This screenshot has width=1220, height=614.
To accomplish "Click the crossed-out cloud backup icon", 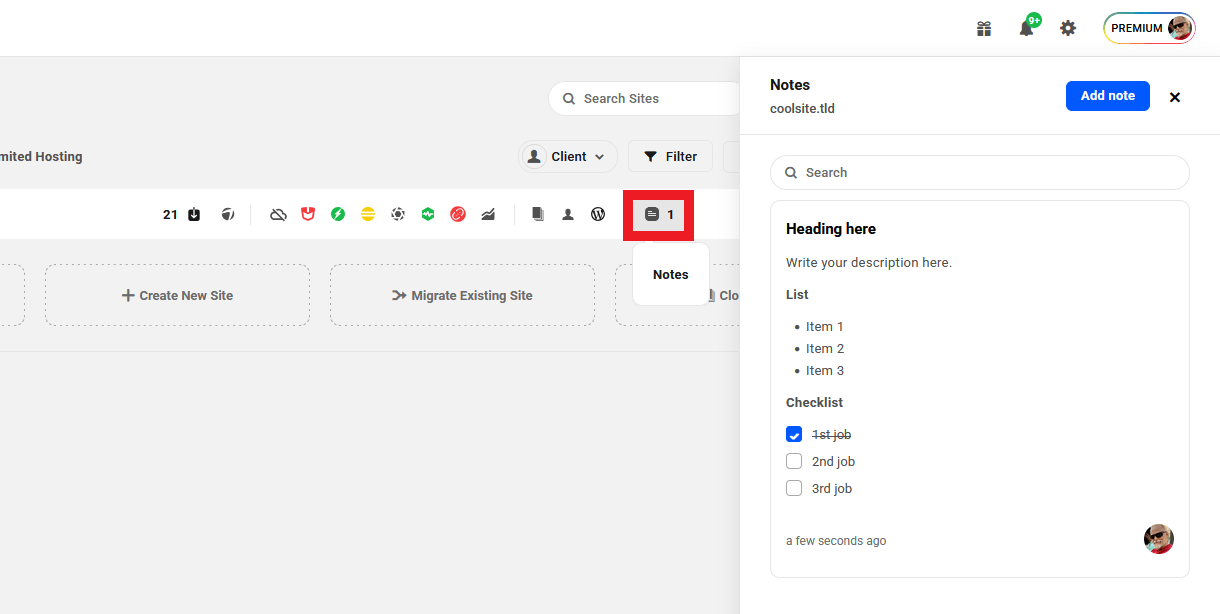I will pos(279,214).
